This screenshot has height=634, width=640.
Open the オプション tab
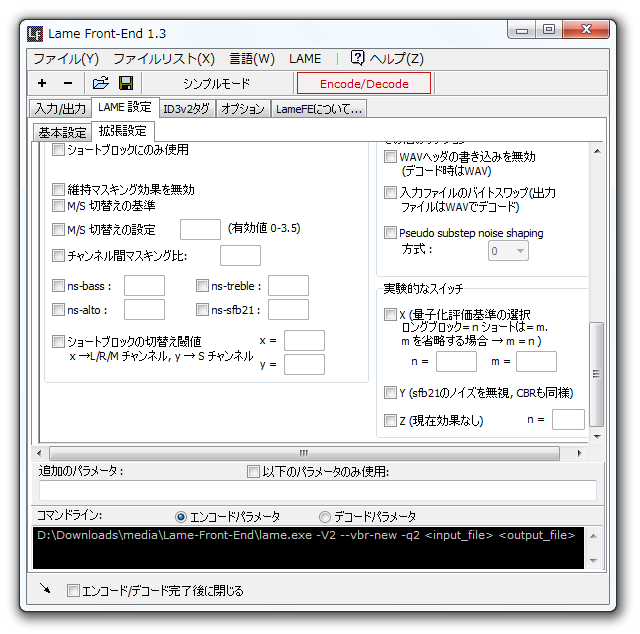pyautogui.click(x=243, y=109)
